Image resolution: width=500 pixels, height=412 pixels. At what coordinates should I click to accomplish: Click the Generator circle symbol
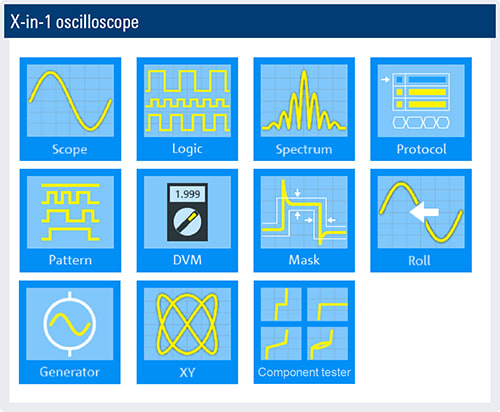(x=70, y=324)
